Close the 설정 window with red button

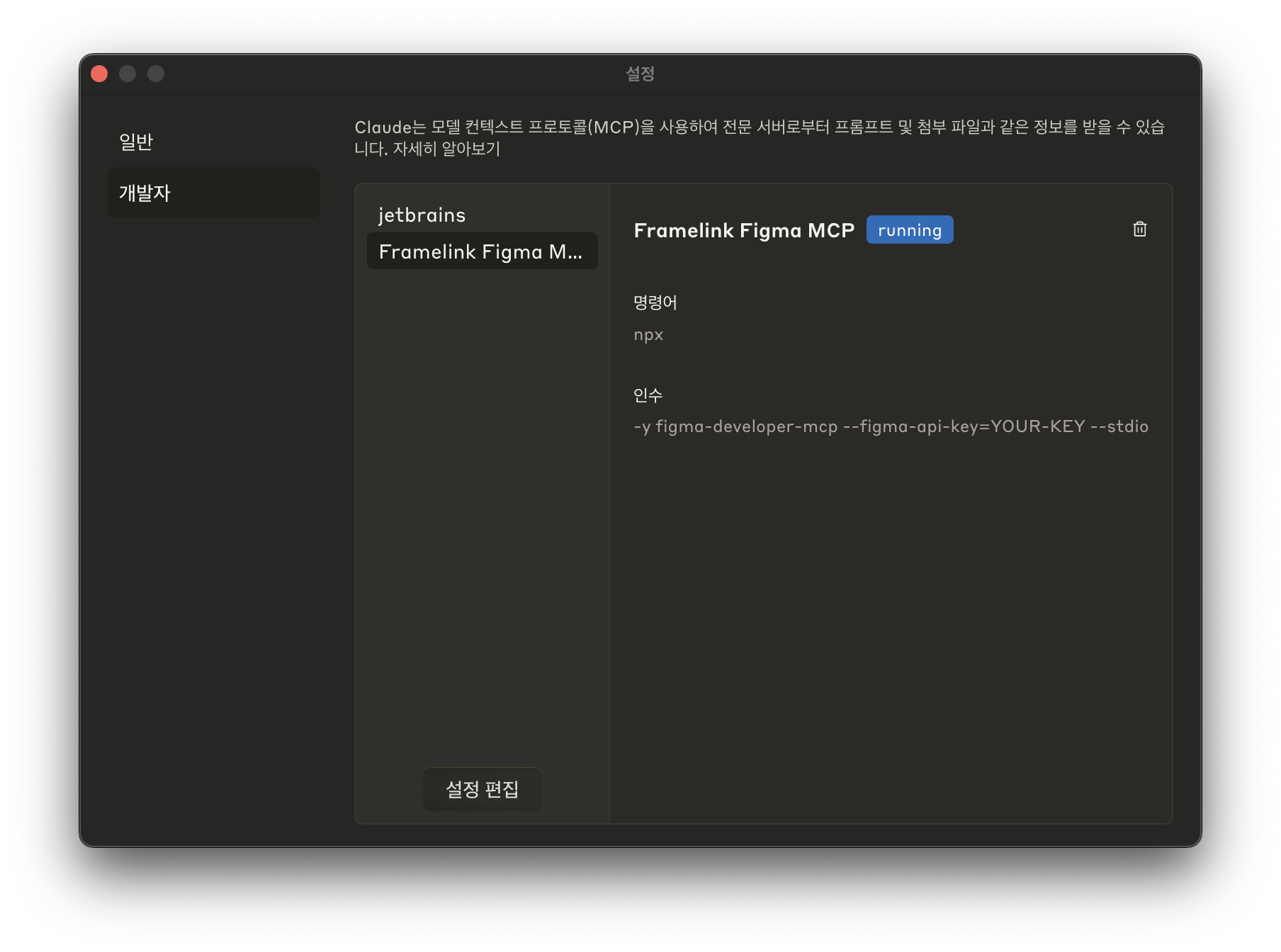(99, 74)
